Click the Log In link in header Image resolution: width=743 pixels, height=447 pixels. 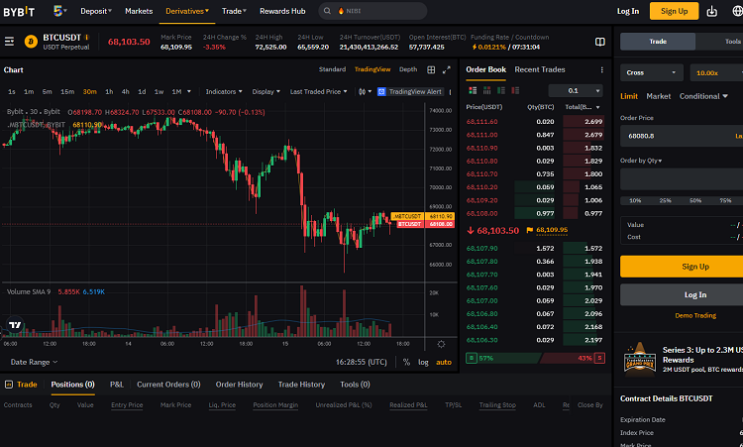(628, 11)
